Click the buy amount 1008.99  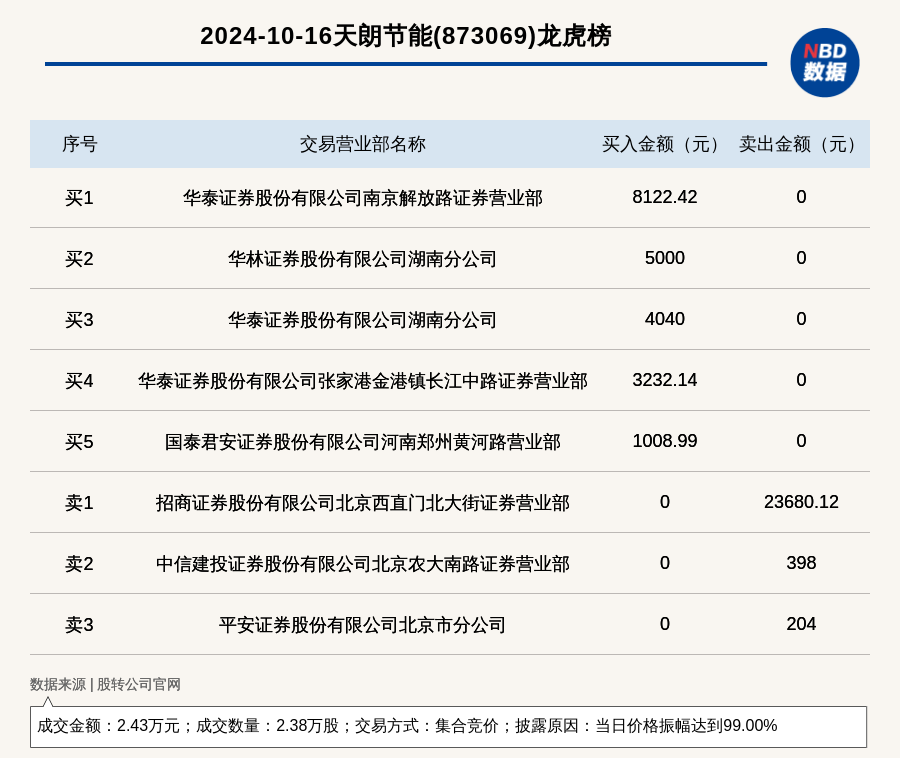pos(665,441)
